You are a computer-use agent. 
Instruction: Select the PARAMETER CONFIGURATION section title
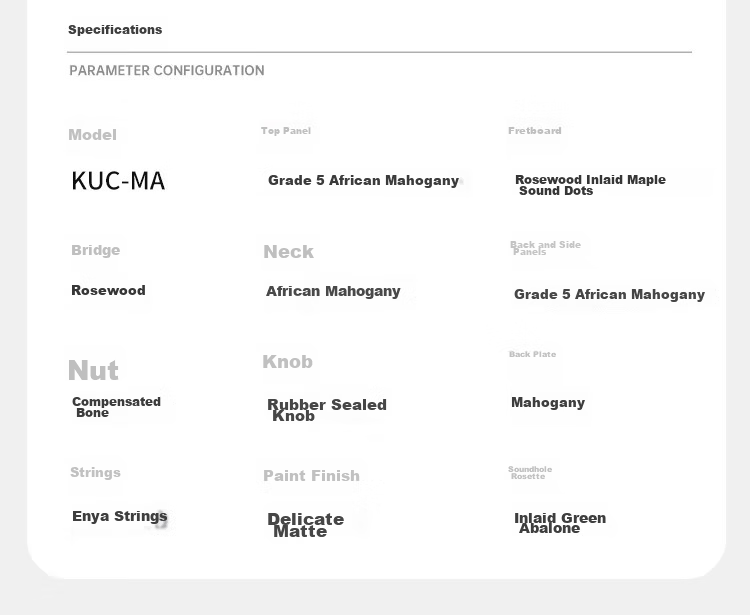166,71
